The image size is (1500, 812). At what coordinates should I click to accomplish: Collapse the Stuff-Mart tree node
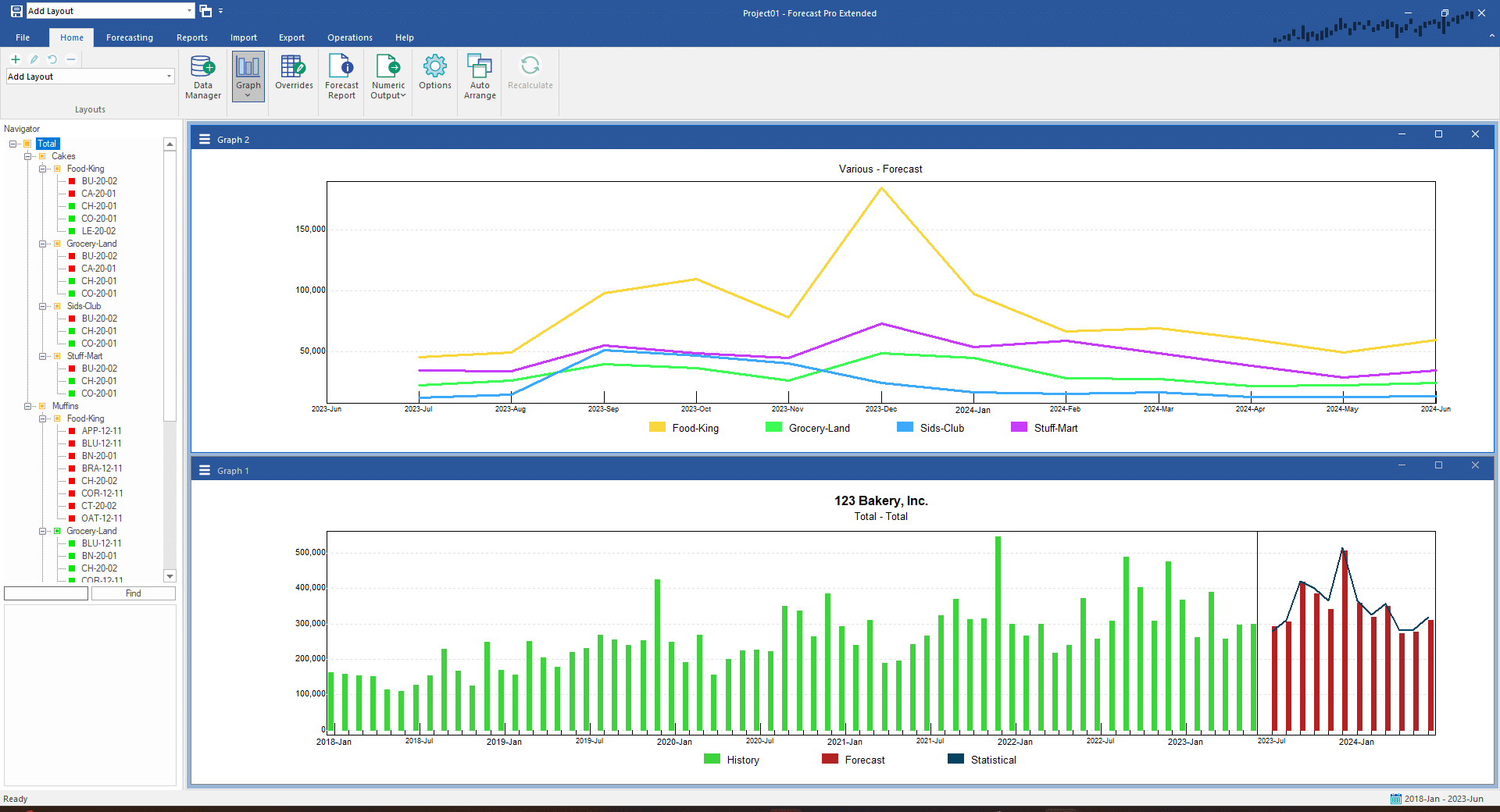[x=43, y=356]
